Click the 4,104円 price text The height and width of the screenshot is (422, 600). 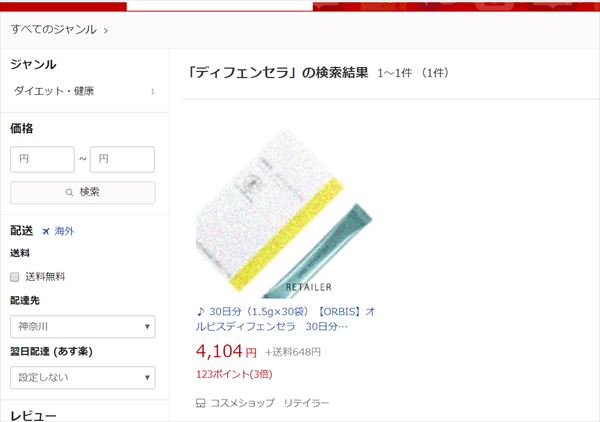[x=226, y=351]
